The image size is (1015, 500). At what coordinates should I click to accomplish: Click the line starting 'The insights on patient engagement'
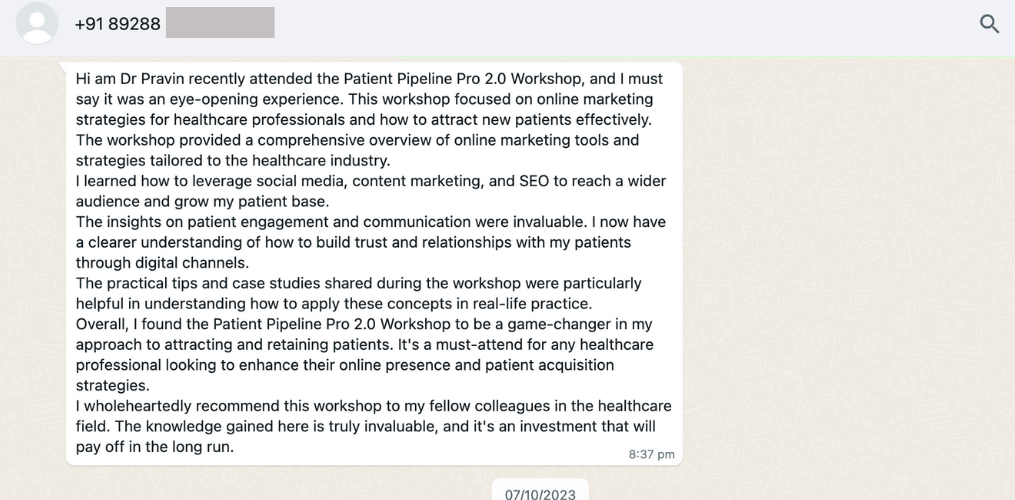(x=371, y=222)
